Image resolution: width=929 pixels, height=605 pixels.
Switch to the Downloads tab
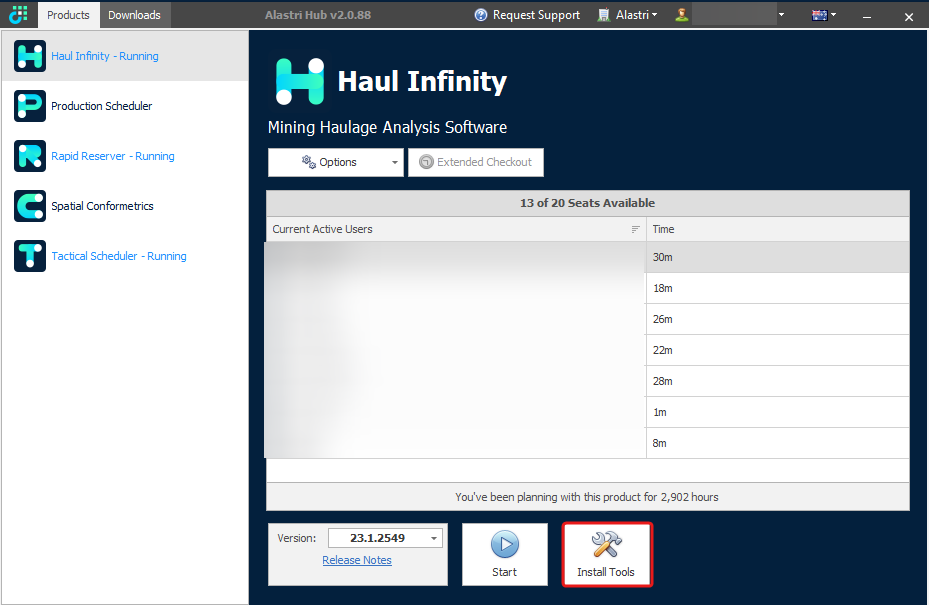134,15
